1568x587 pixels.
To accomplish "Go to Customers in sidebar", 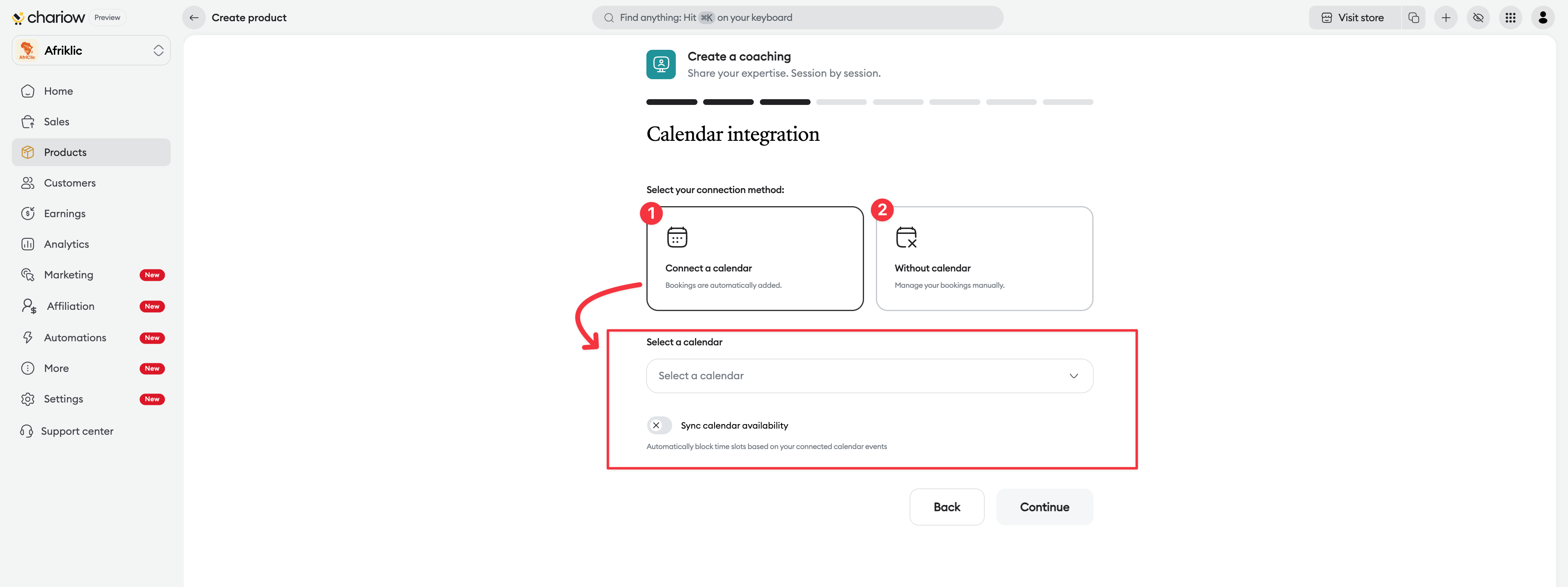I will point(69,183).
